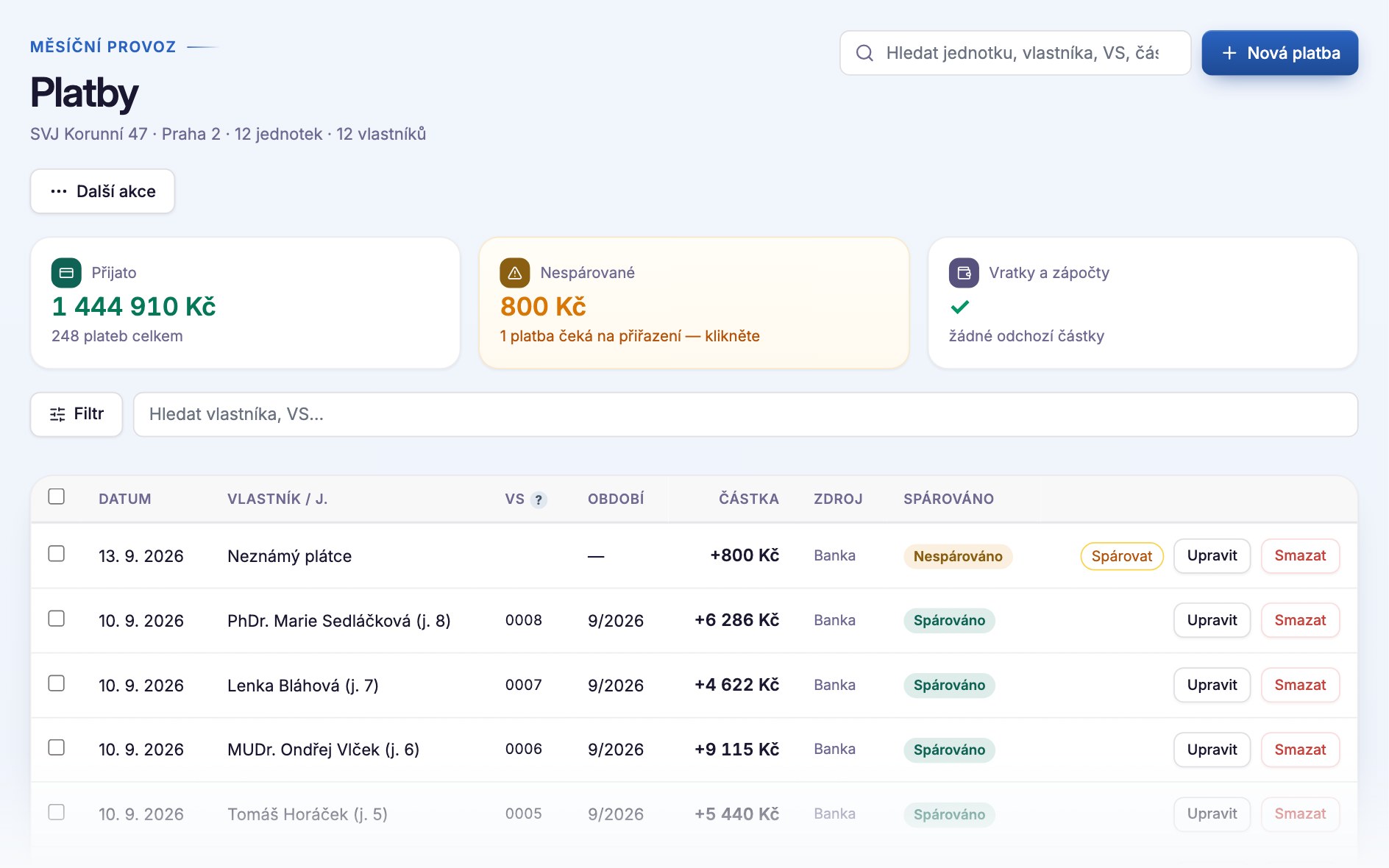Click the warning triangle Nespárované icon
1389x868 pixels.
515,273
